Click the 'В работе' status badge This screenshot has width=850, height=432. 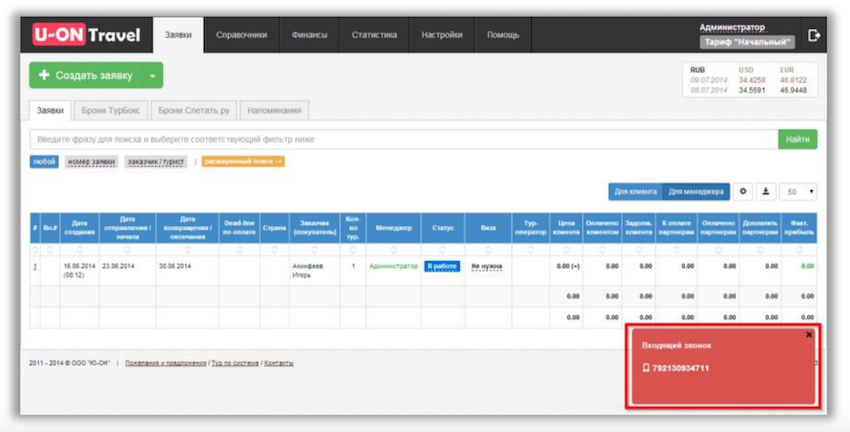click(442, 266)
